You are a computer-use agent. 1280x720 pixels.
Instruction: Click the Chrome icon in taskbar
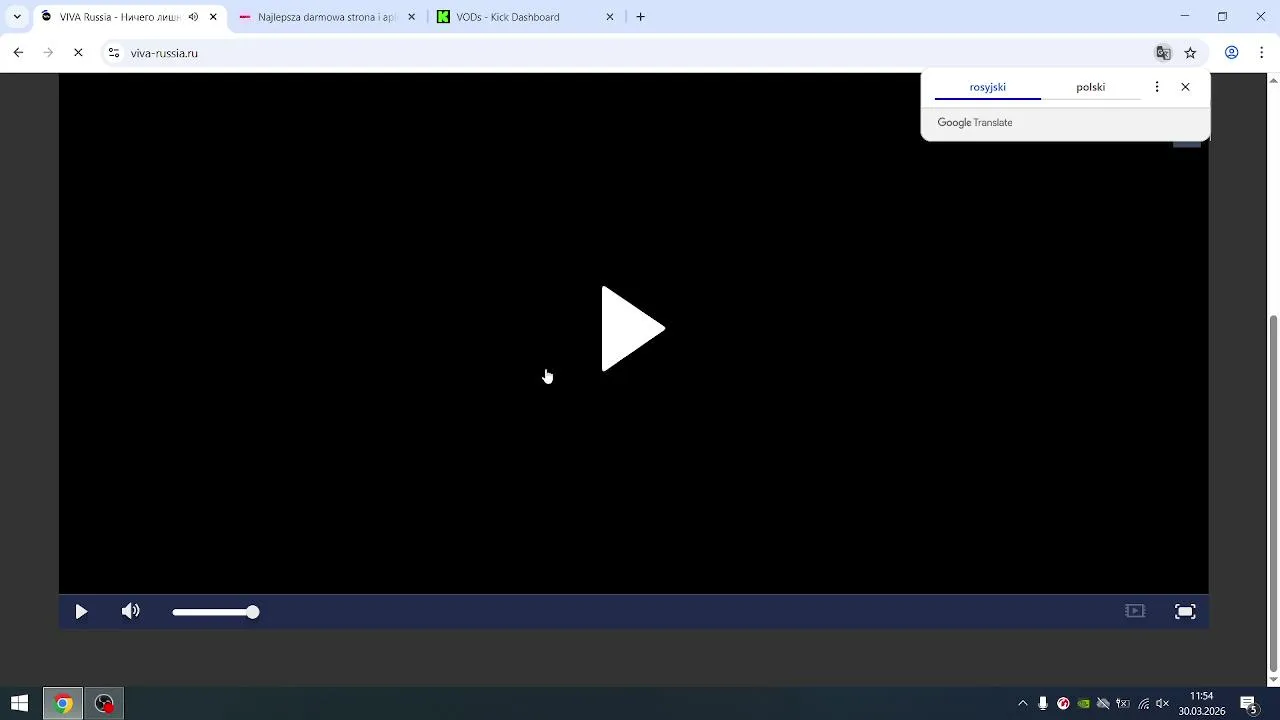tap(63, 704)
